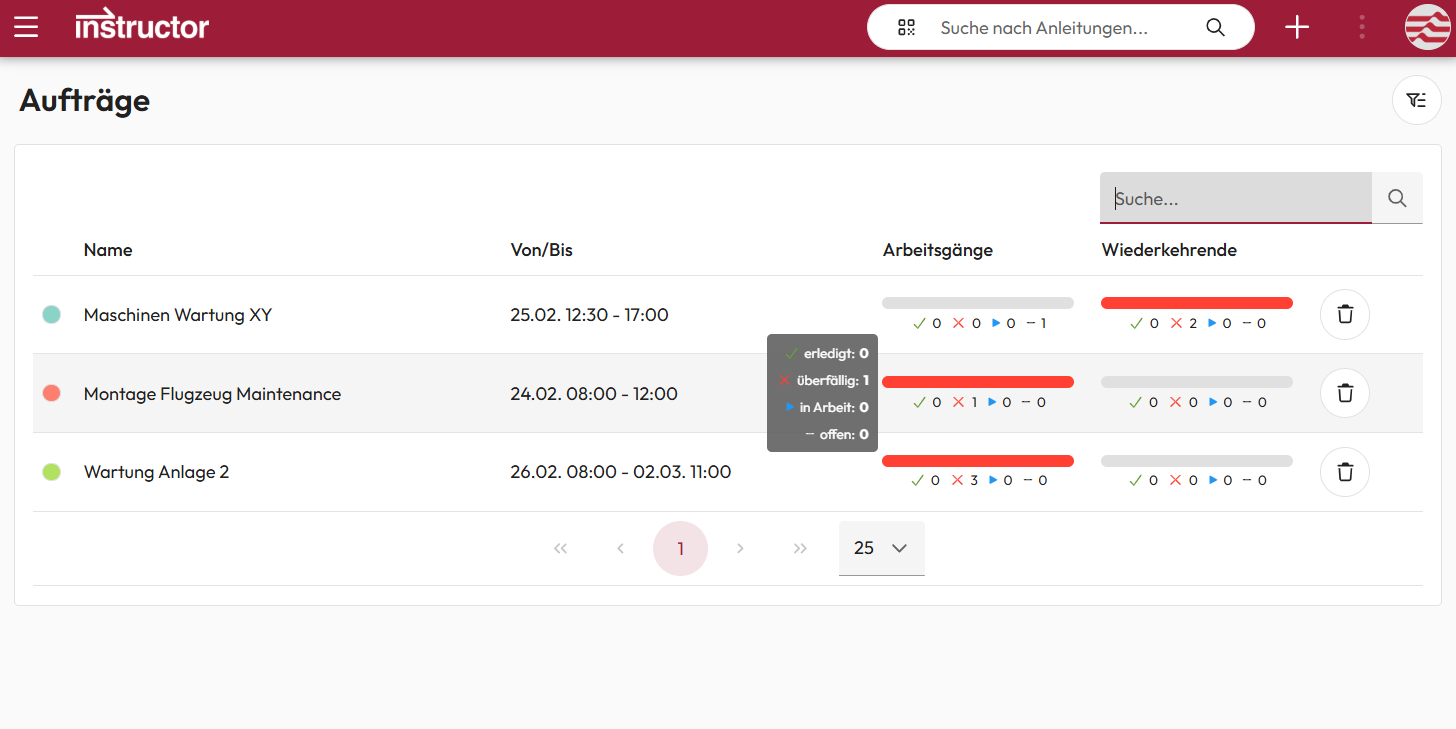Click the red Arbeitsgänge bar for Wartung Anlage 2
Screen dimensions: 1456x729
tap(977, 461)
